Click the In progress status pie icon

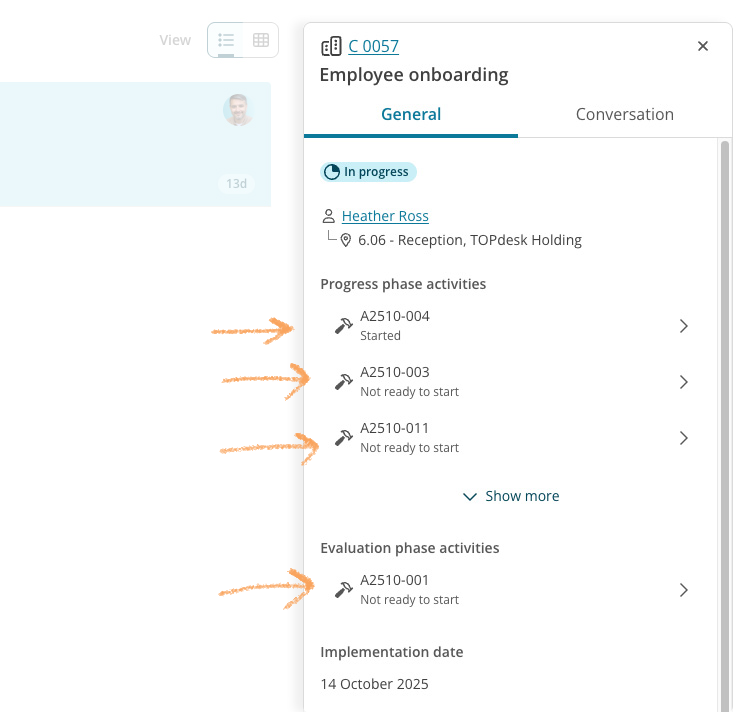(x=332, y=172)
